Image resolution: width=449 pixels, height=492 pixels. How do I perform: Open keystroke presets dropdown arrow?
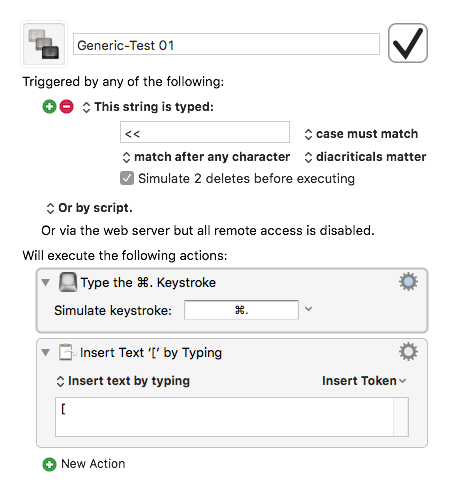click(x=309, y=309)
